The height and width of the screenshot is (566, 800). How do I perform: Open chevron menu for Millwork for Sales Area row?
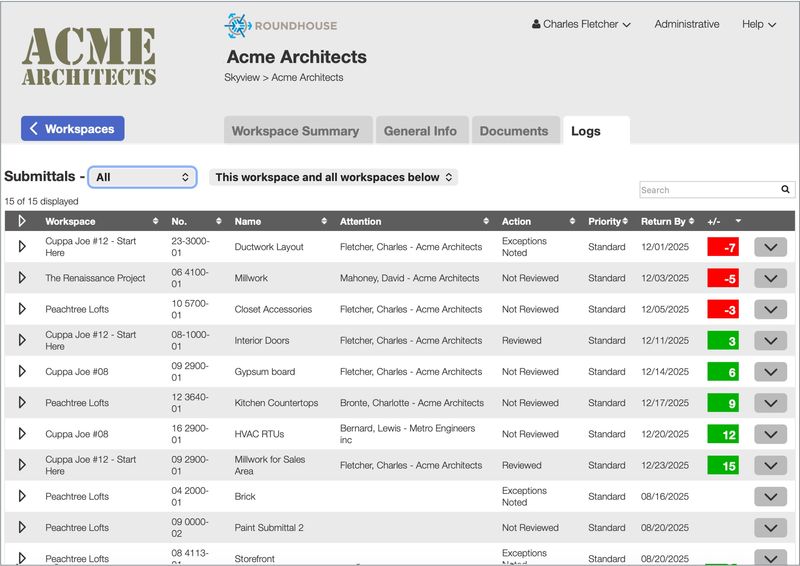click(x=770, y=465)
